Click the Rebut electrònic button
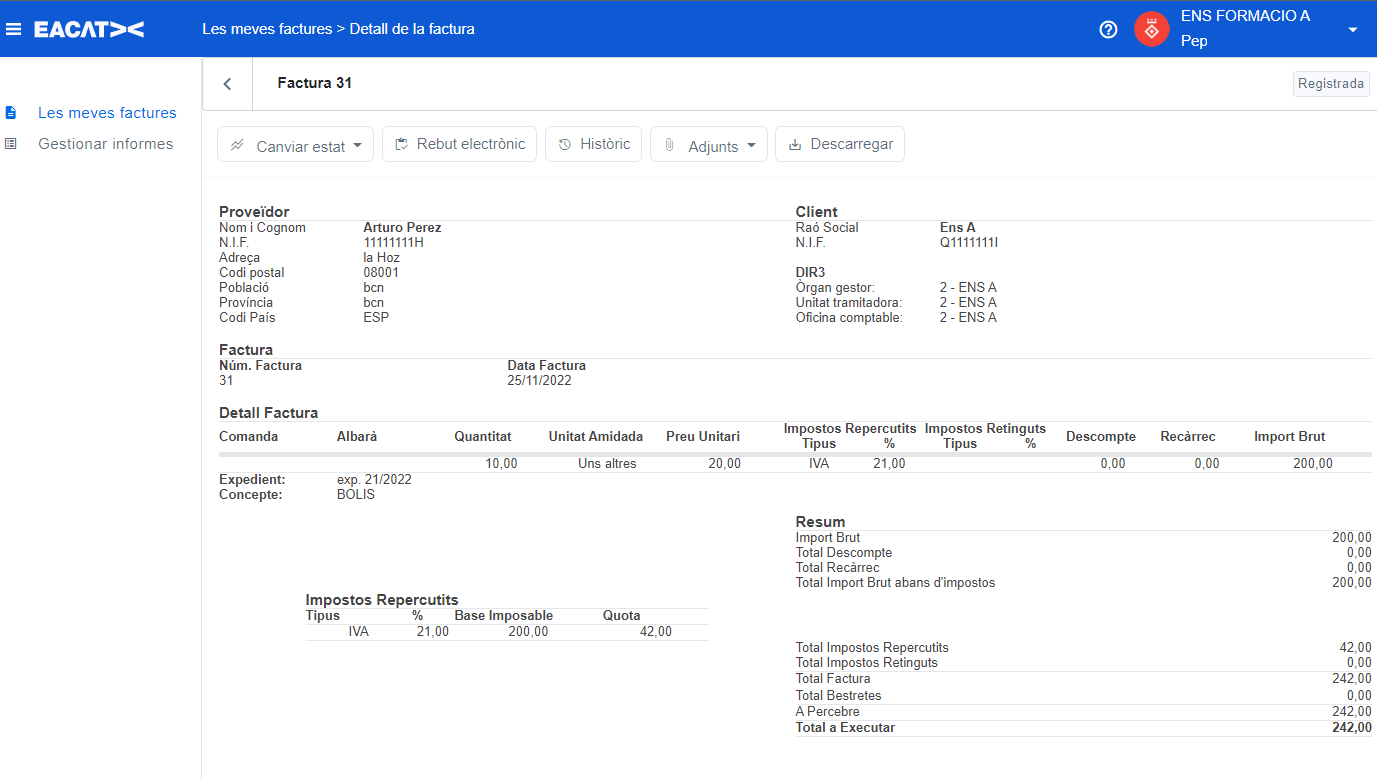Screen dimensions: 1377x780 tap(459, 144)
